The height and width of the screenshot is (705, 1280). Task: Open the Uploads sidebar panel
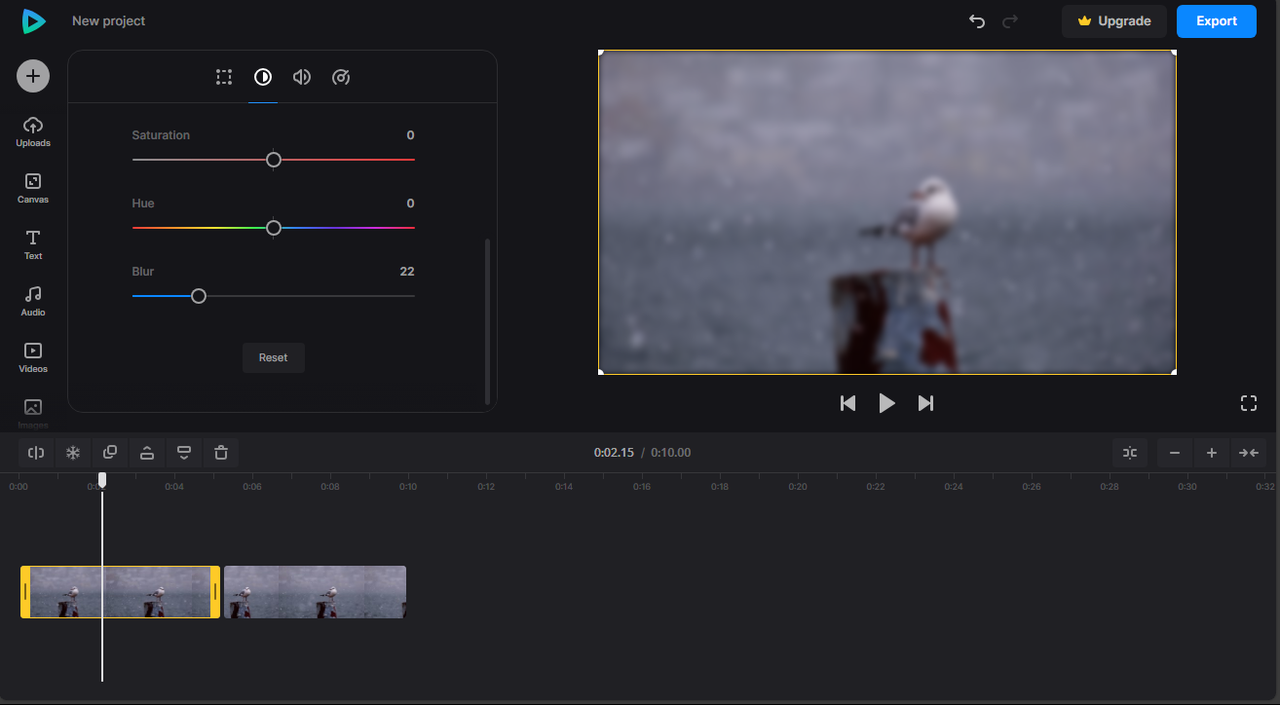click(x=33, y=132)
